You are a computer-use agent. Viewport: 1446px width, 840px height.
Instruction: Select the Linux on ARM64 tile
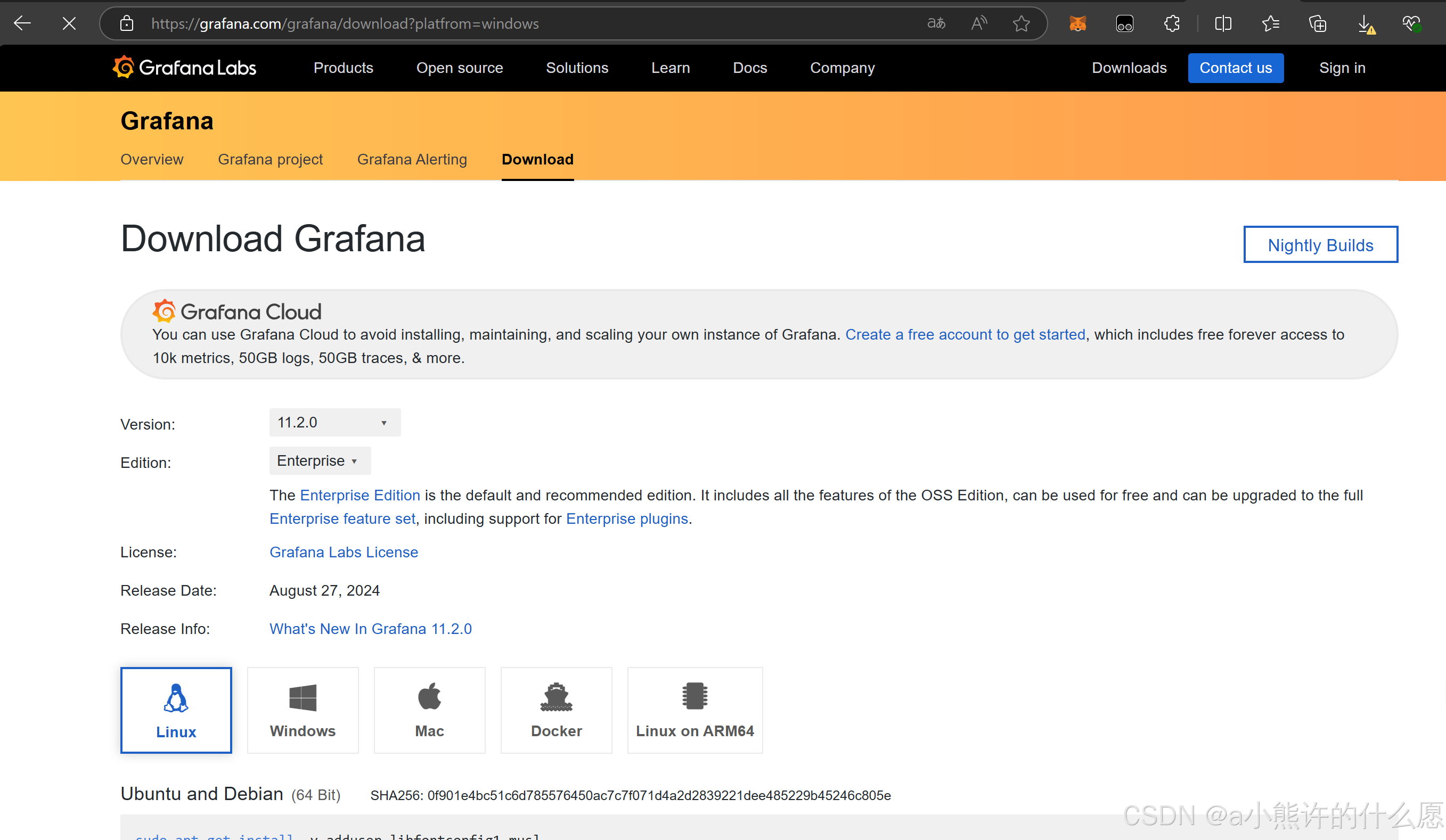tap(695, 710)
